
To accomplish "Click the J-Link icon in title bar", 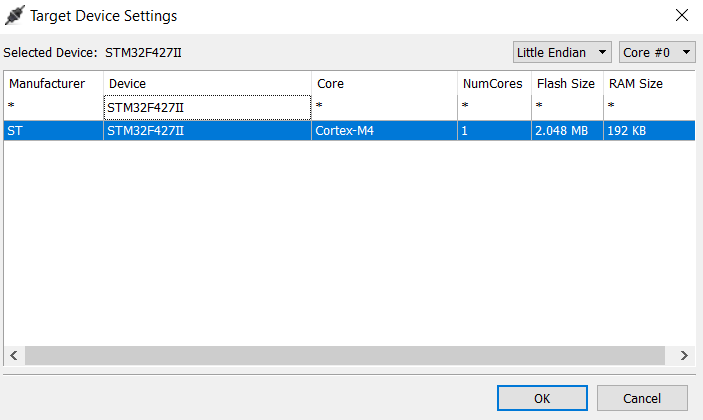I will pos(15,16).
